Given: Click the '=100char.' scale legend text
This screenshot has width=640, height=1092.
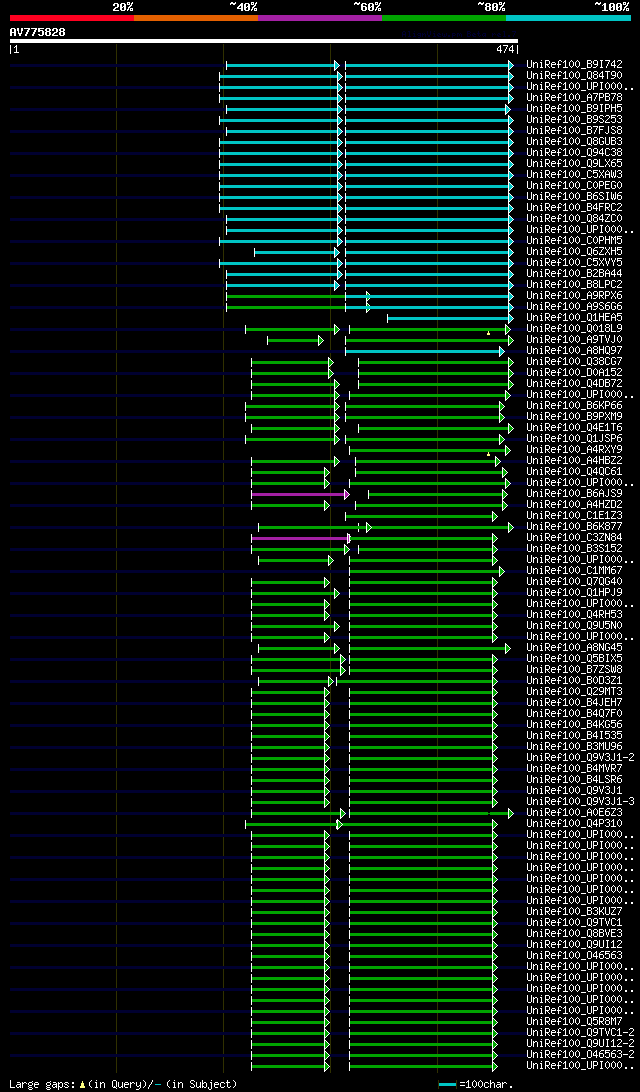Looking at the screenshot, I should pyautogui.click(x=486, y=1084).
